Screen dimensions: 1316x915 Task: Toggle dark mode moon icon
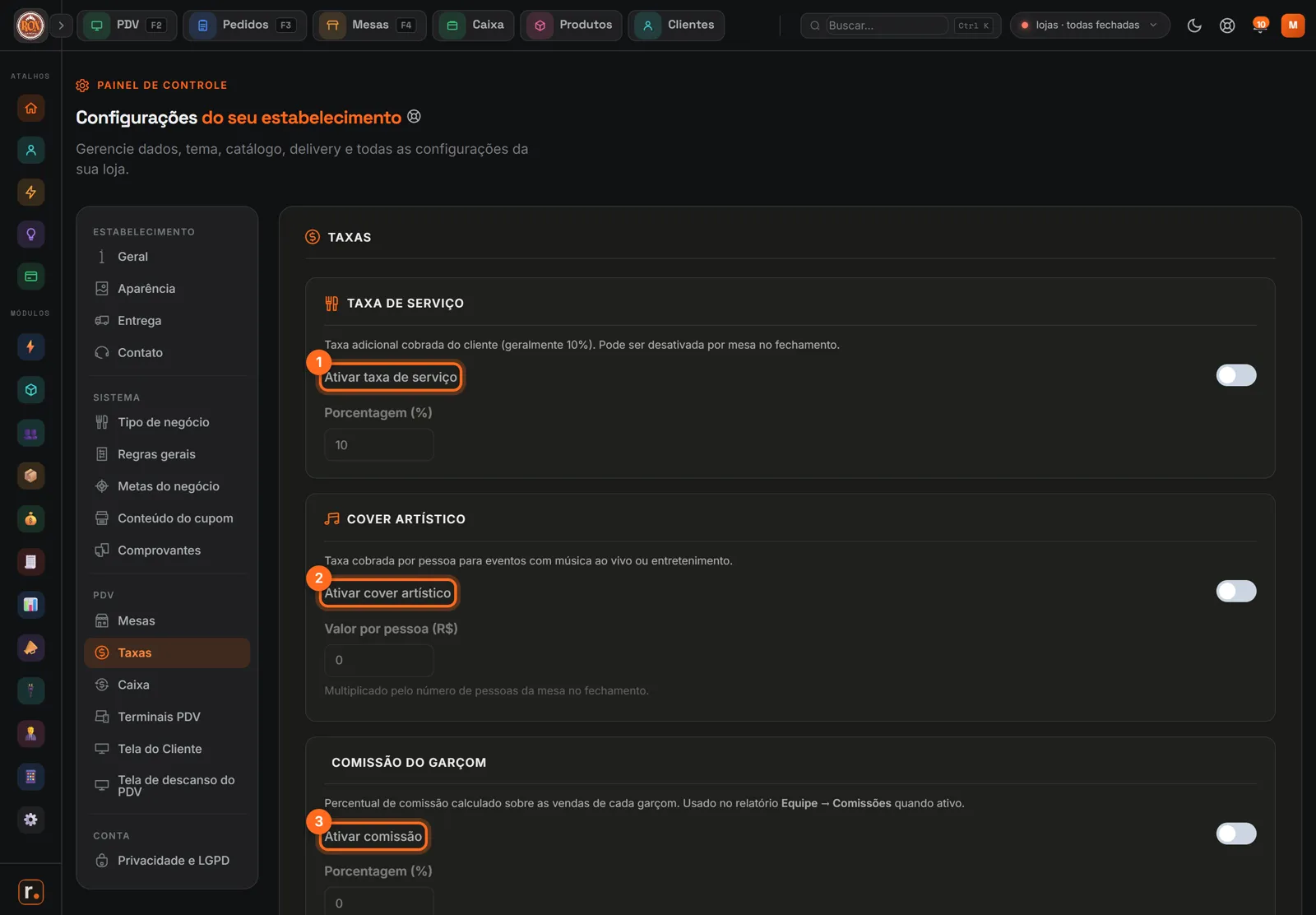click(1194, 26)
